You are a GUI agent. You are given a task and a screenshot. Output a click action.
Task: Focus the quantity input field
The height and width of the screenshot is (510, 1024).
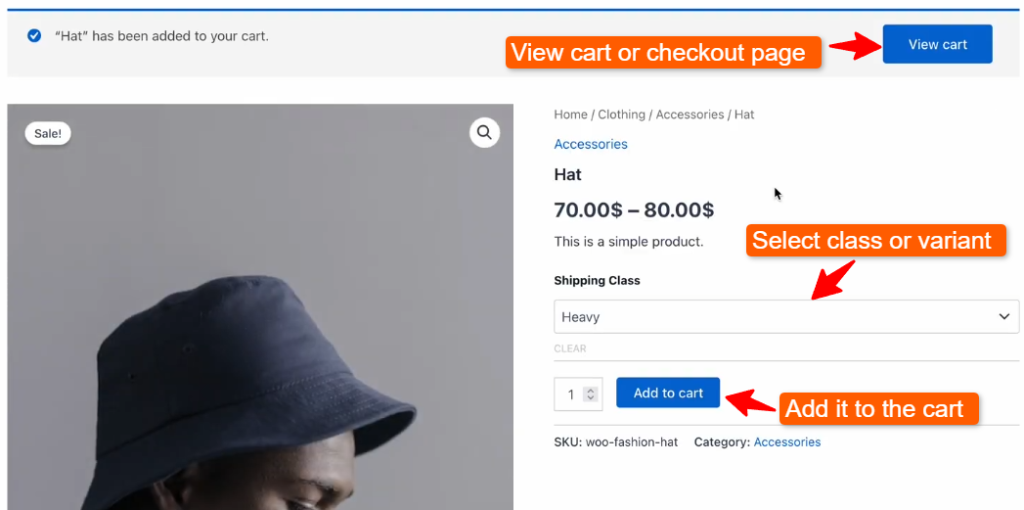(570, 394)
